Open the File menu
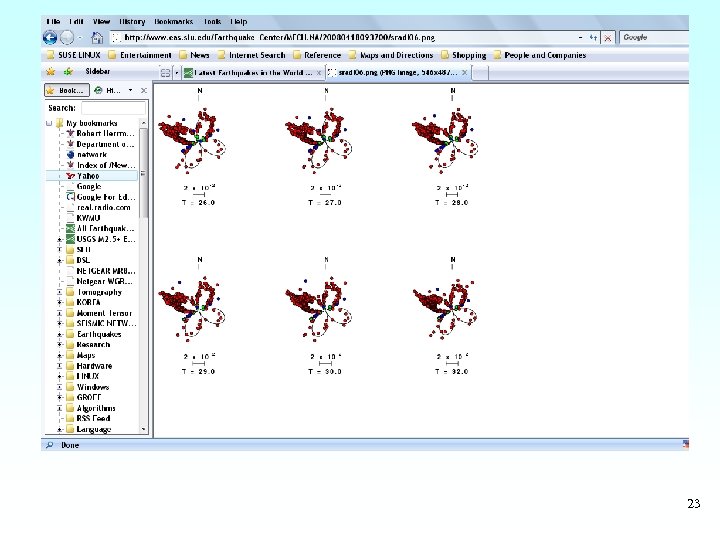This screenshot has height=540, width=720. pyautogui.click(x=53, y=22)
